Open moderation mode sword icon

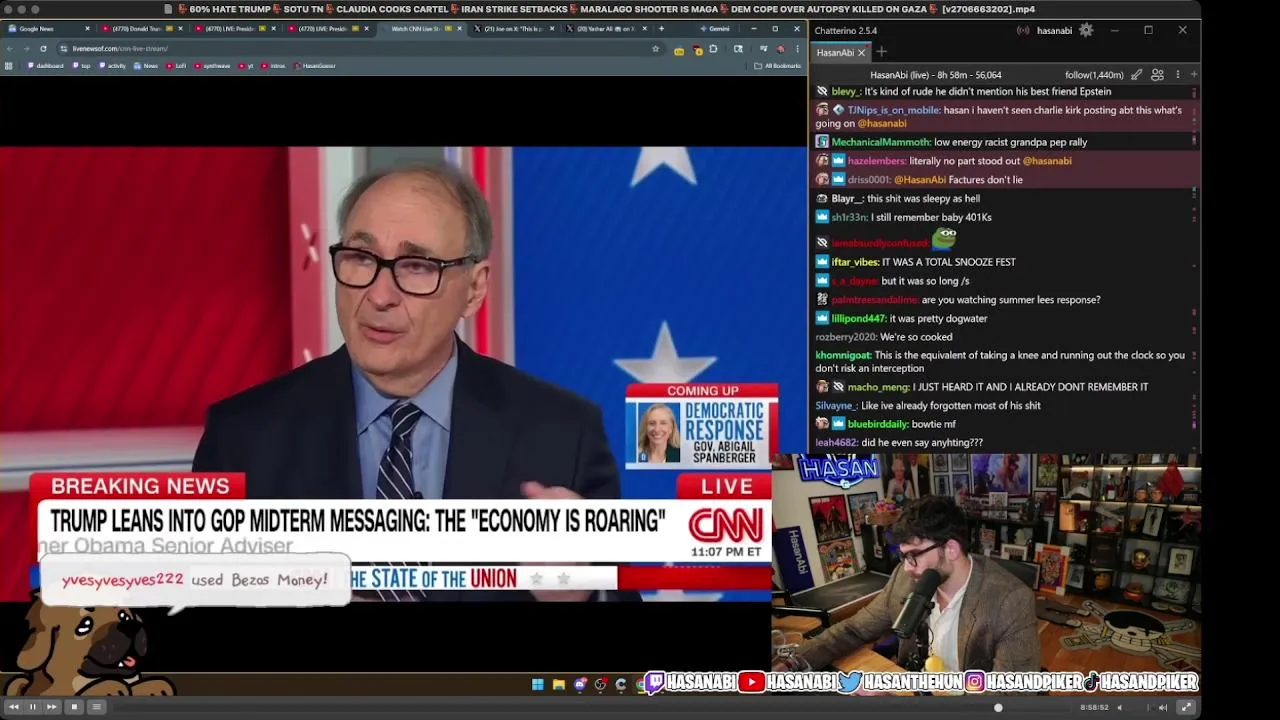[1137, 75]
